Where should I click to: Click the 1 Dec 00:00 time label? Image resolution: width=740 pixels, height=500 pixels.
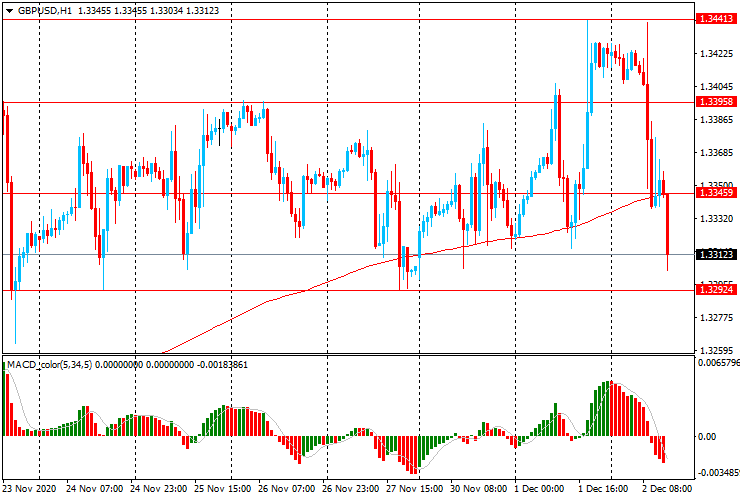(x=539, y=489)
